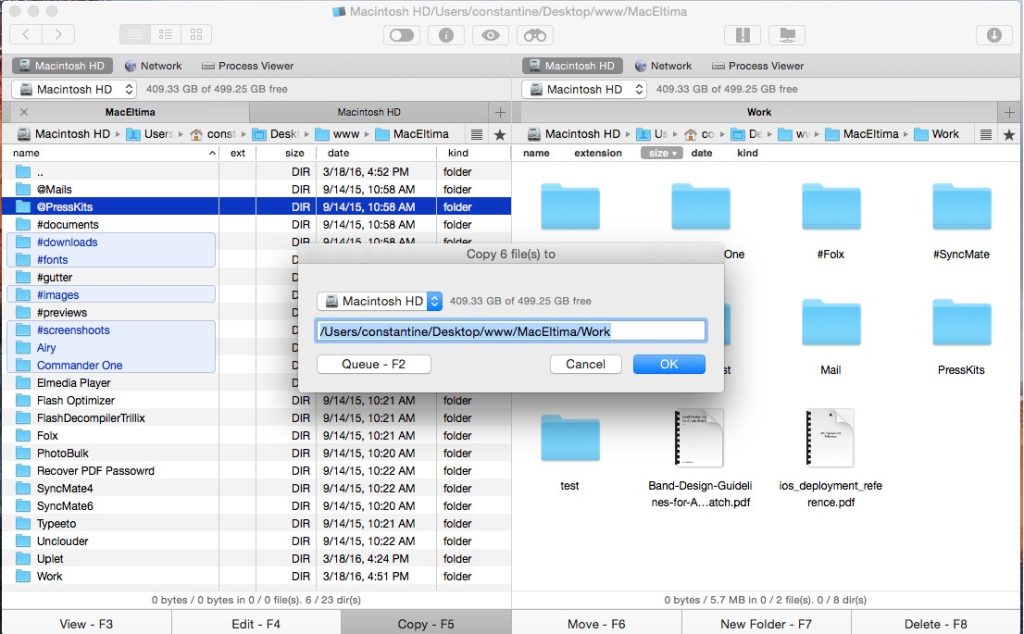Image resolution: width=1024 pixels, height=634 pixels.
Task: Click the destination path input field
Action: pos(511,331)
